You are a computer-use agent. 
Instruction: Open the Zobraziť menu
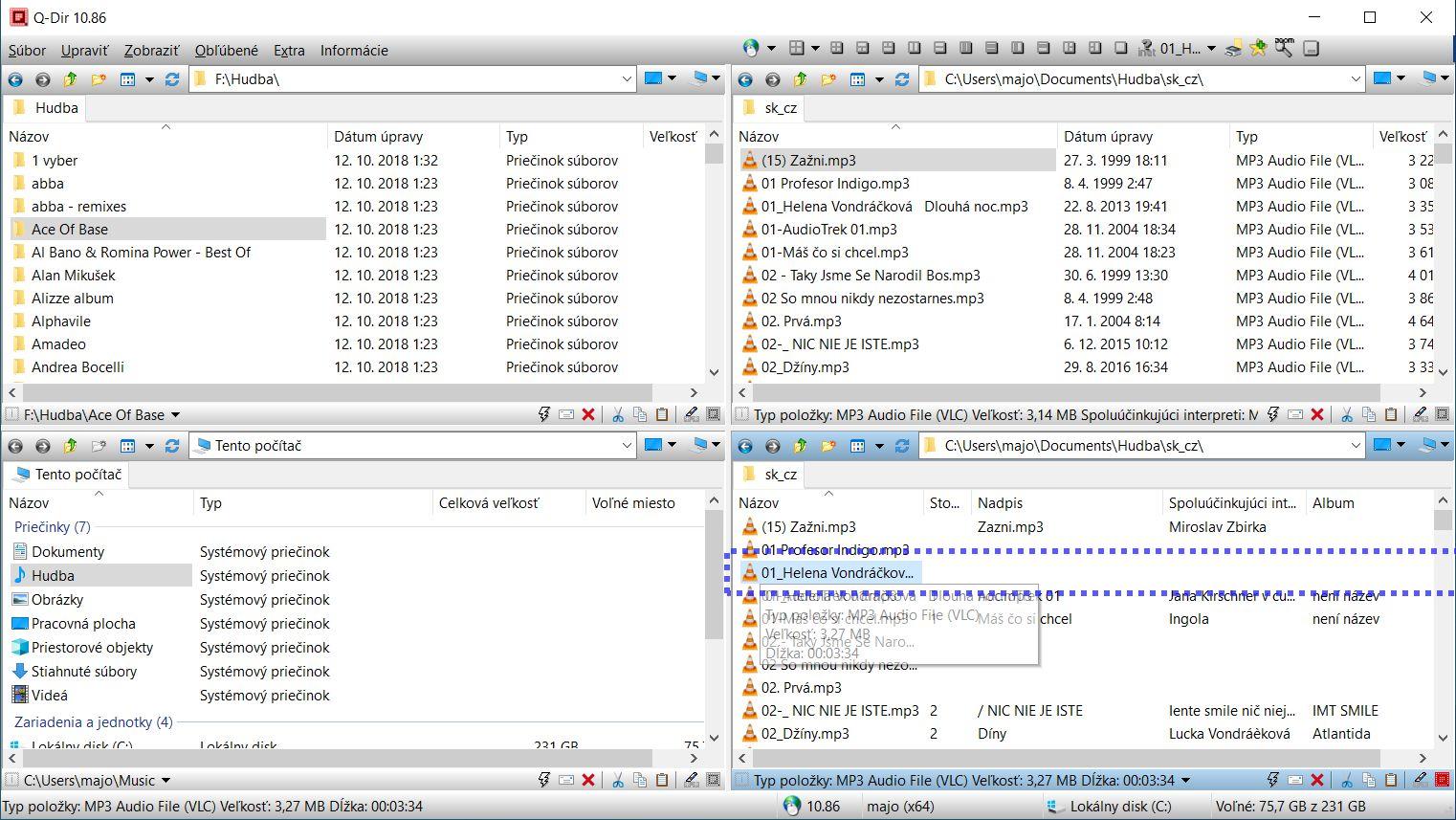pos(151,51)
